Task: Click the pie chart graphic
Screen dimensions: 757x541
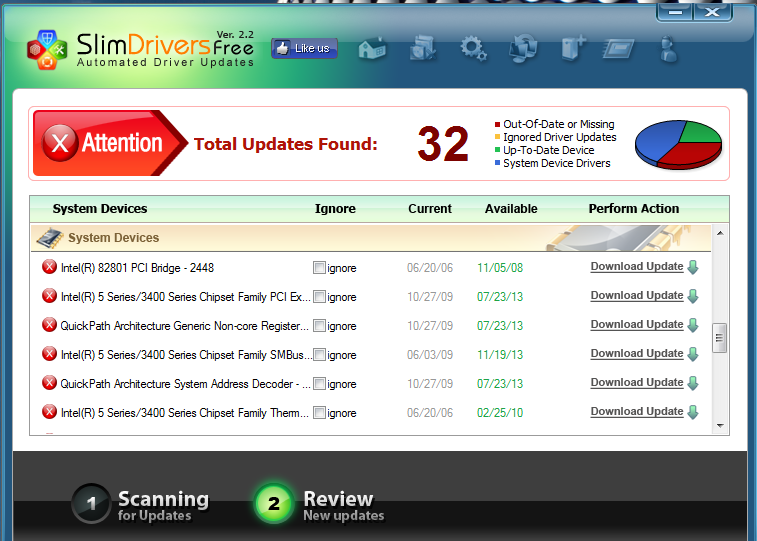Action: (x=678, y=144)
